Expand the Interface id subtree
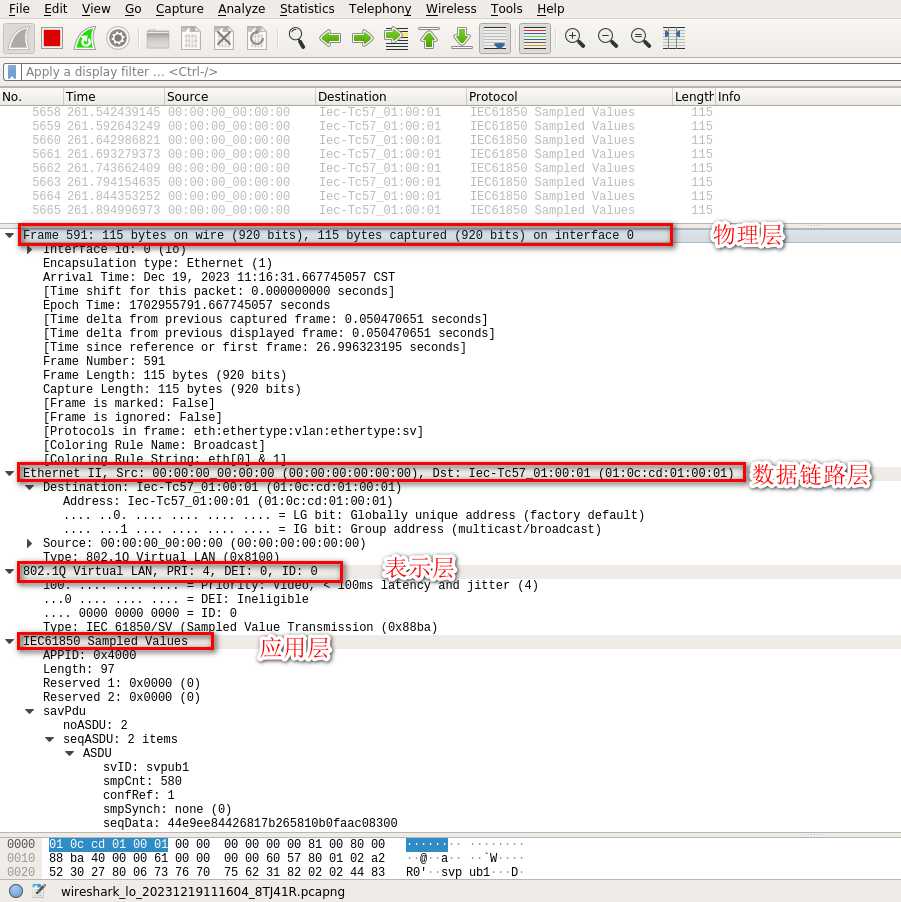Image resolution: width=901 pixels, height=902 pixels. click(x=29, y=250)
